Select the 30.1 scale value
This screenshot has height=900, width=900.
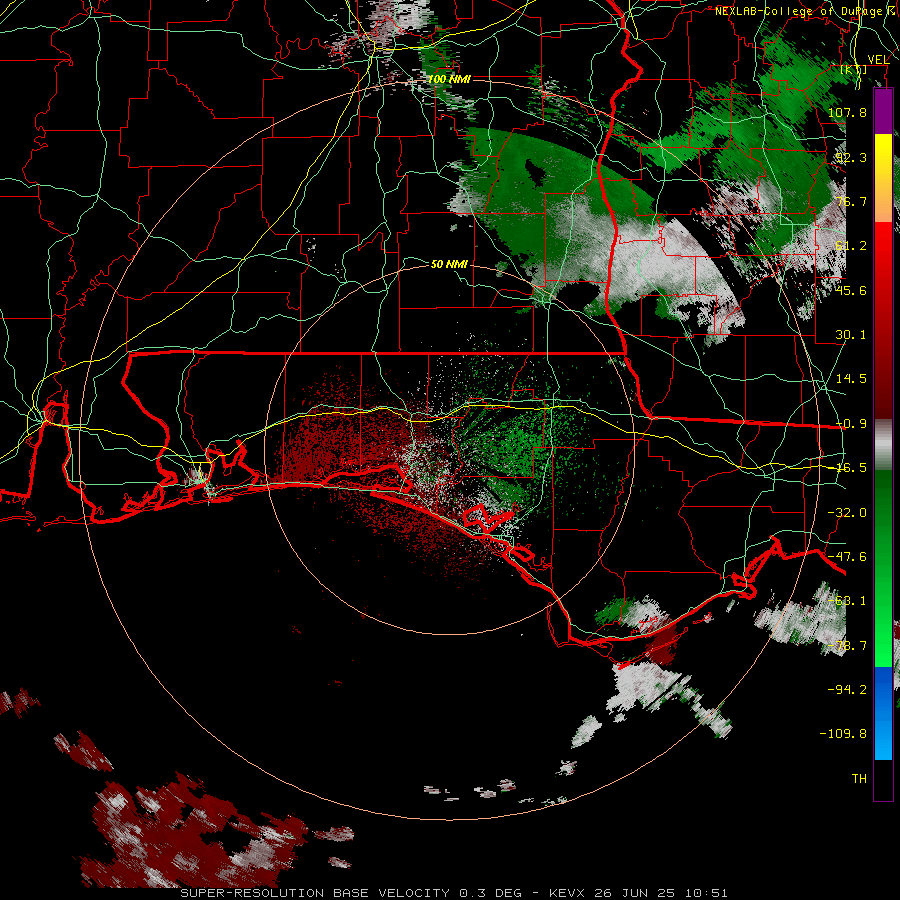(x=851, y=335)
